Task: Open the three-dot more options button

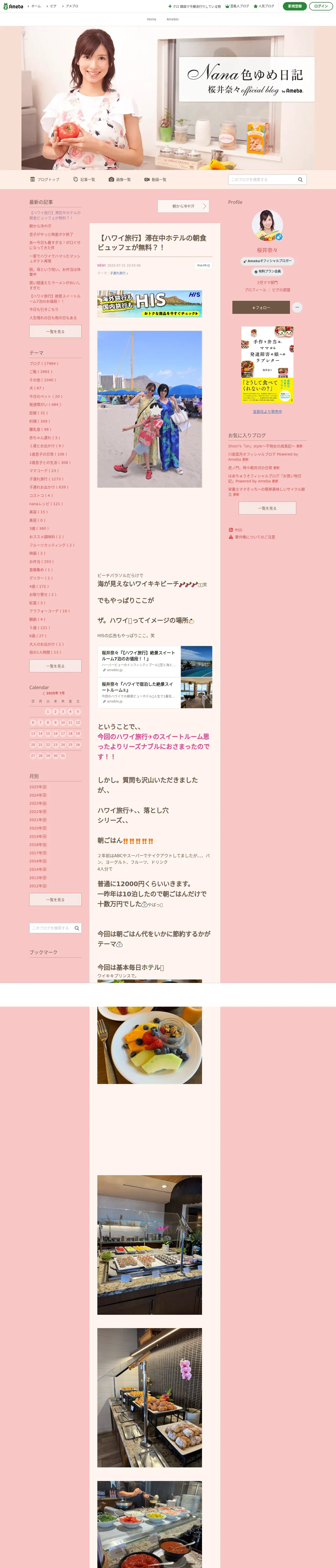Action: click(297, 307)
